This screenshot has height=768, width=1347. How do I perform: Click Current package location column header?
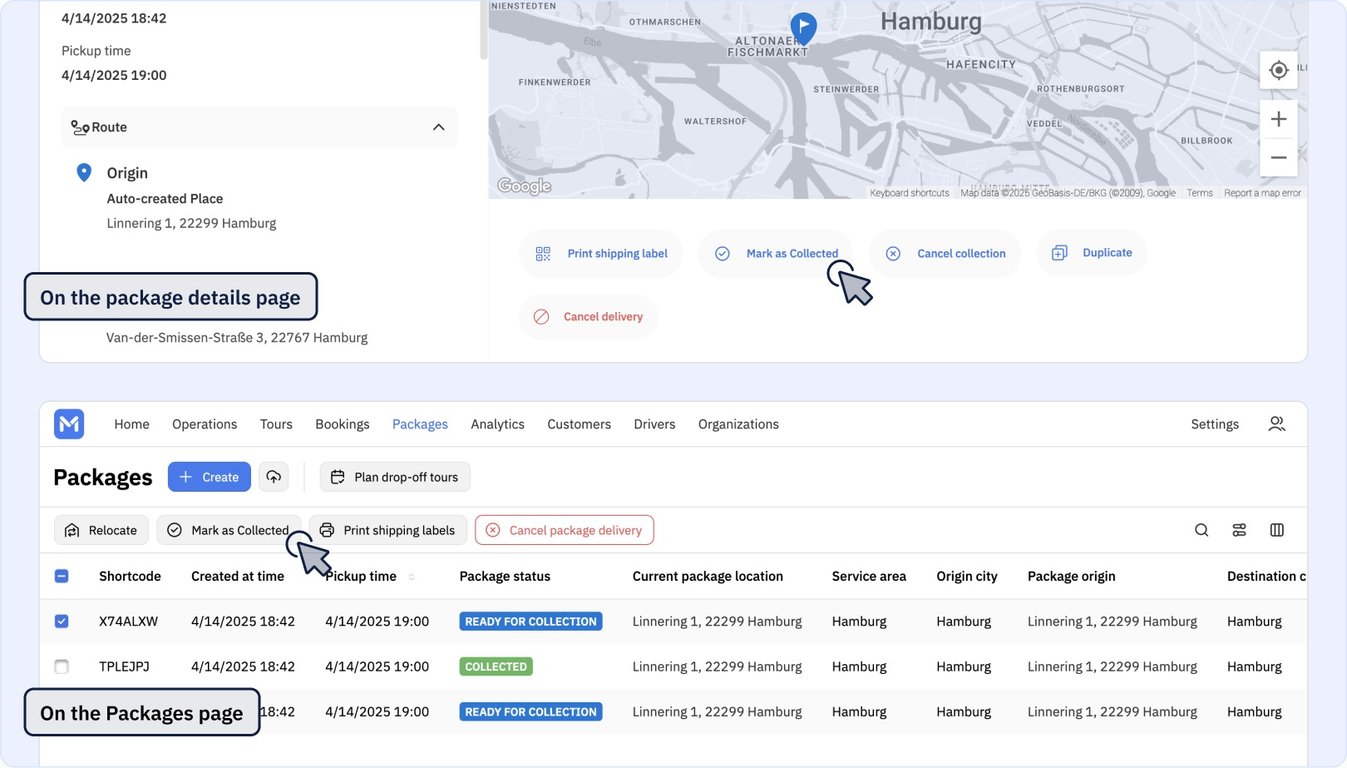click(x=708, y=576)
